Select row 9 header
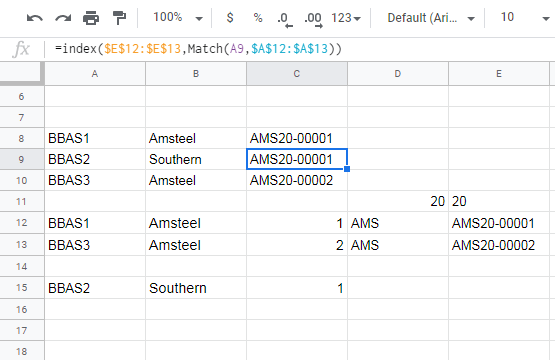555x360 pixels. point(22,159)
